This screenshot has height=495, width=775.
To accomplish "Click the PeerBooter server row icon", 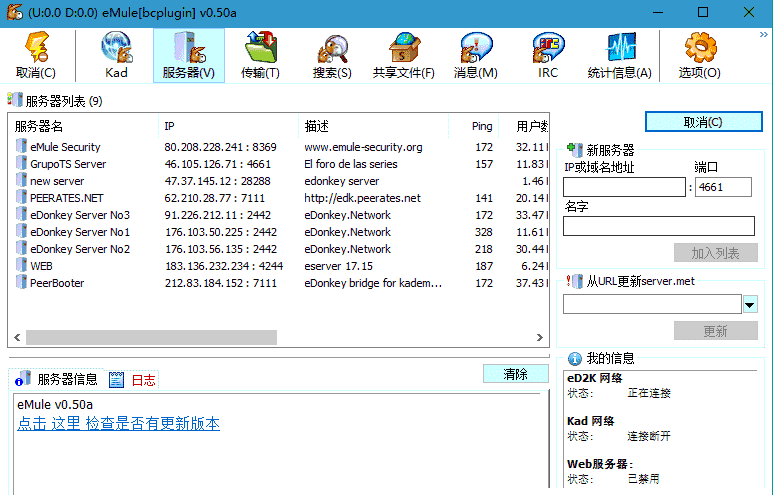I will 21,282.
